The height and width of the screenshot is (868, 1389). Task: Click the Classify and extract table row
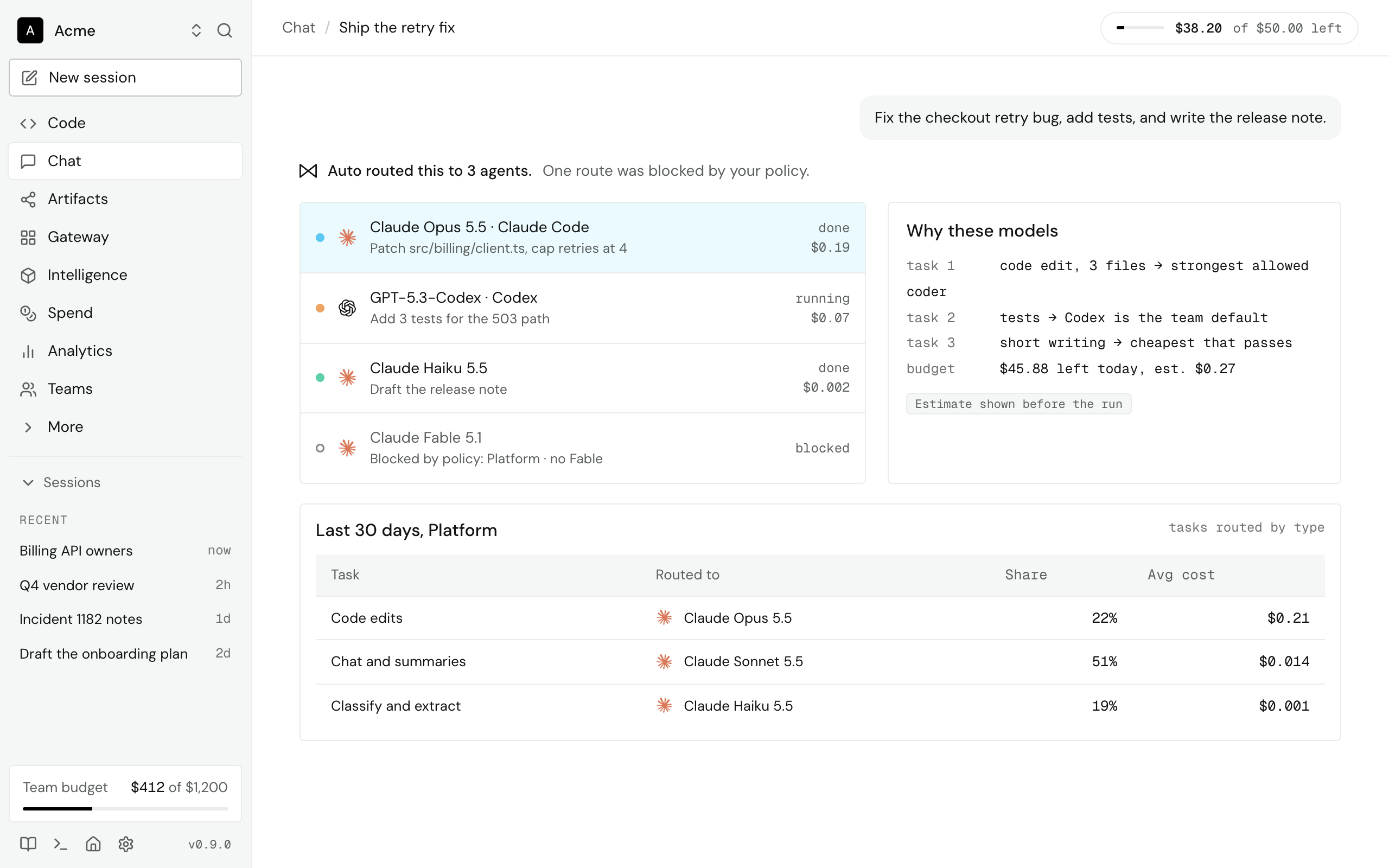pyautogui.click(x=820, y=706)
